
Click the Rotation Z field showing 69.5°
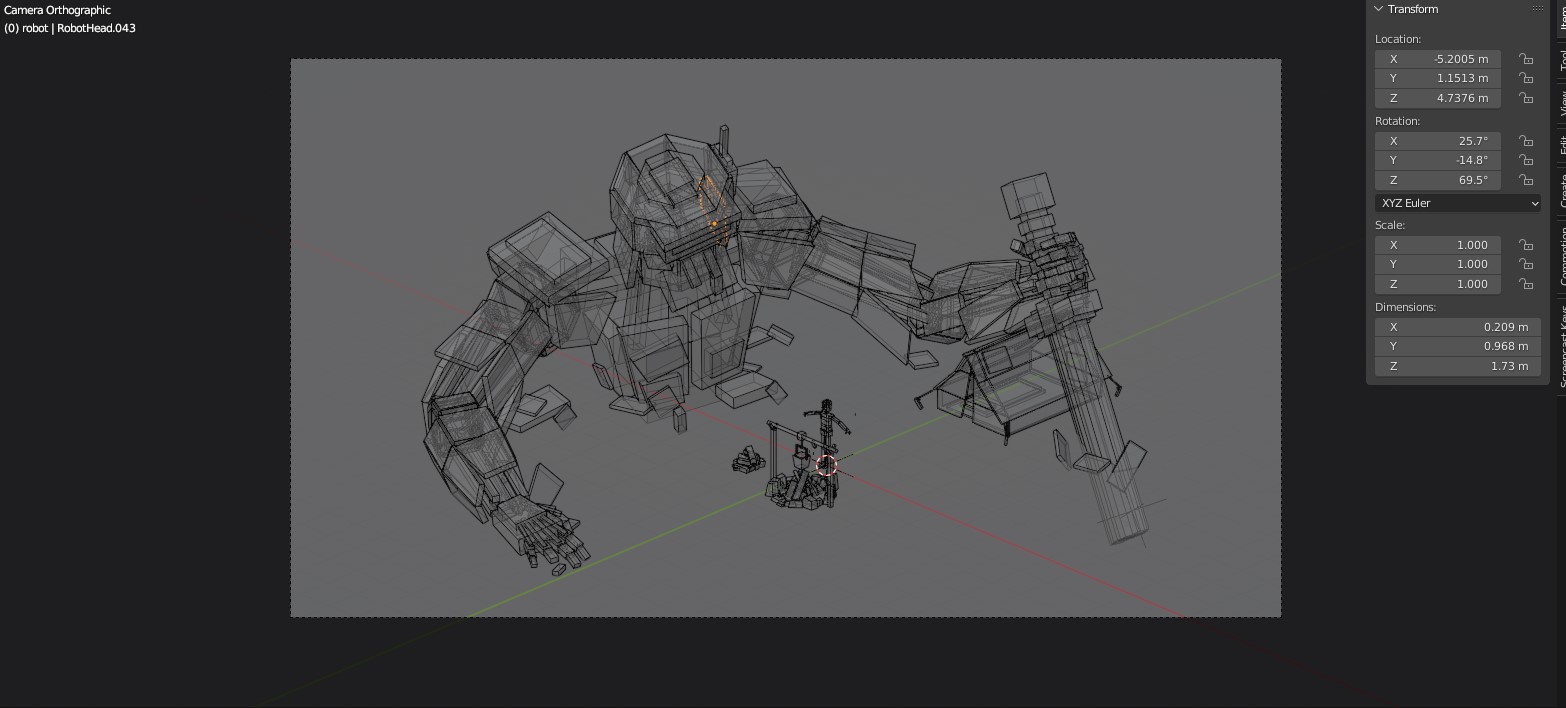(x=1437, y=180)
